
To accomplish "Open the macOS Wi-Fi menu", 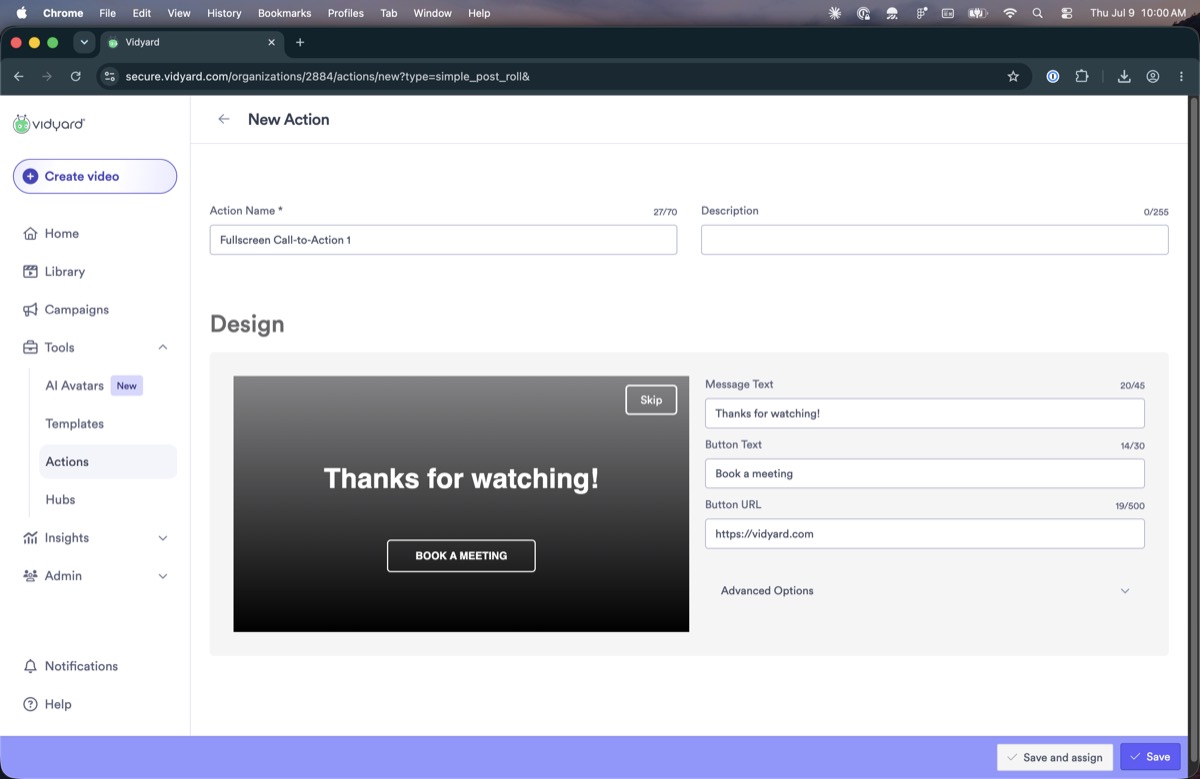I will [1010, 13].
